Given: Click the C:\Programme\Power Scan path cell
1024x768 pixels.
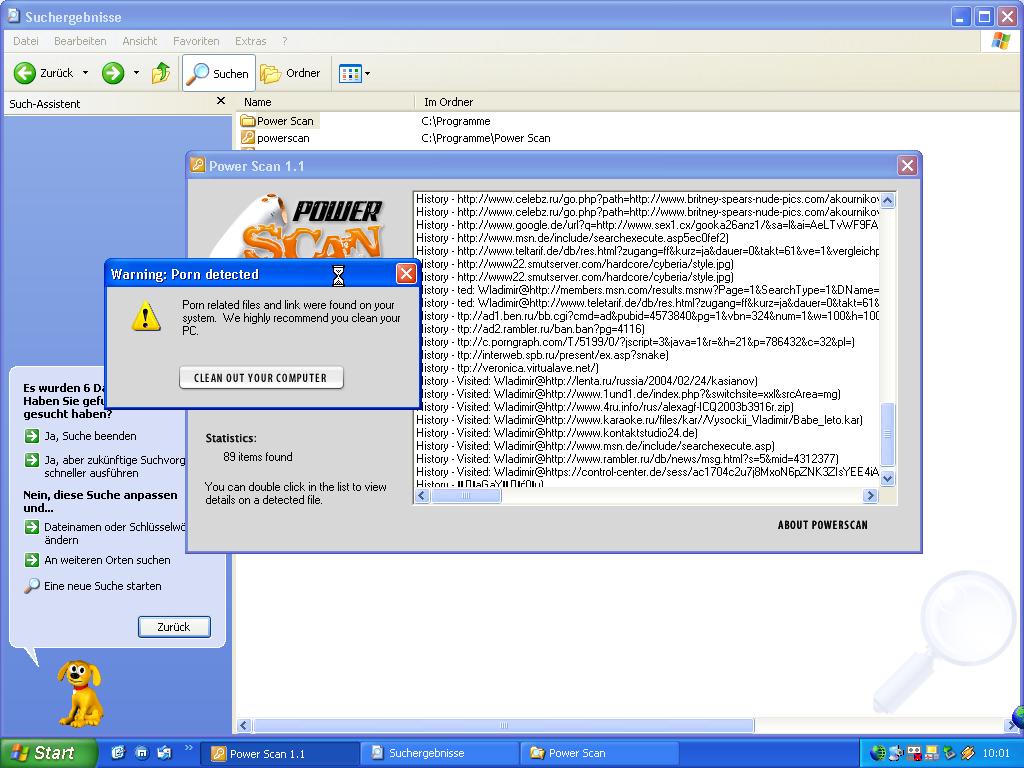Looking at the screenshot, I should 486,138.
